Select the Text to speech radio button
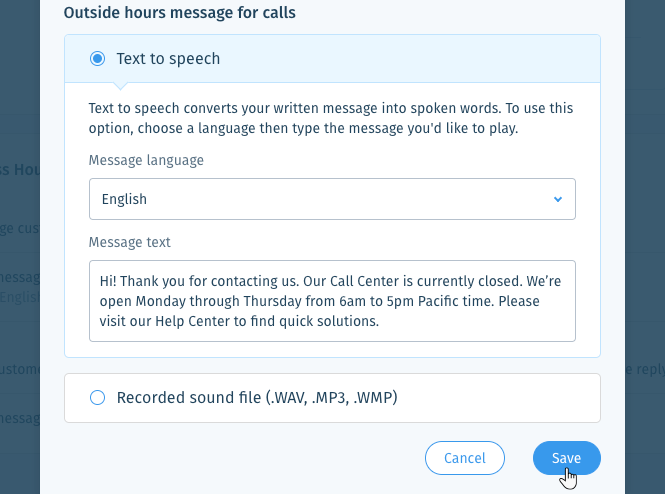The height and width of the screenshot is (494, 665). click(x=98, y=59)
